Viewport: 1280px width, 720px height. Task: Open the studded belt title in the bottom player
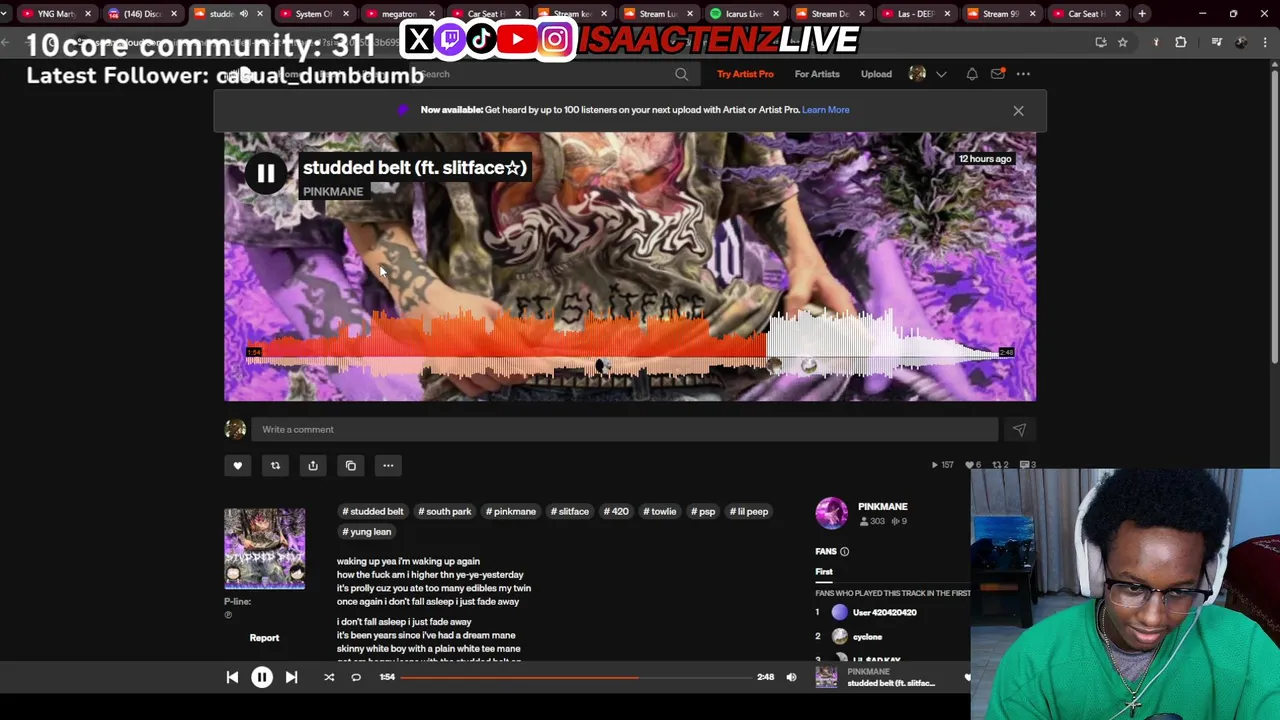pyautogui.click(x=891, y=683)
